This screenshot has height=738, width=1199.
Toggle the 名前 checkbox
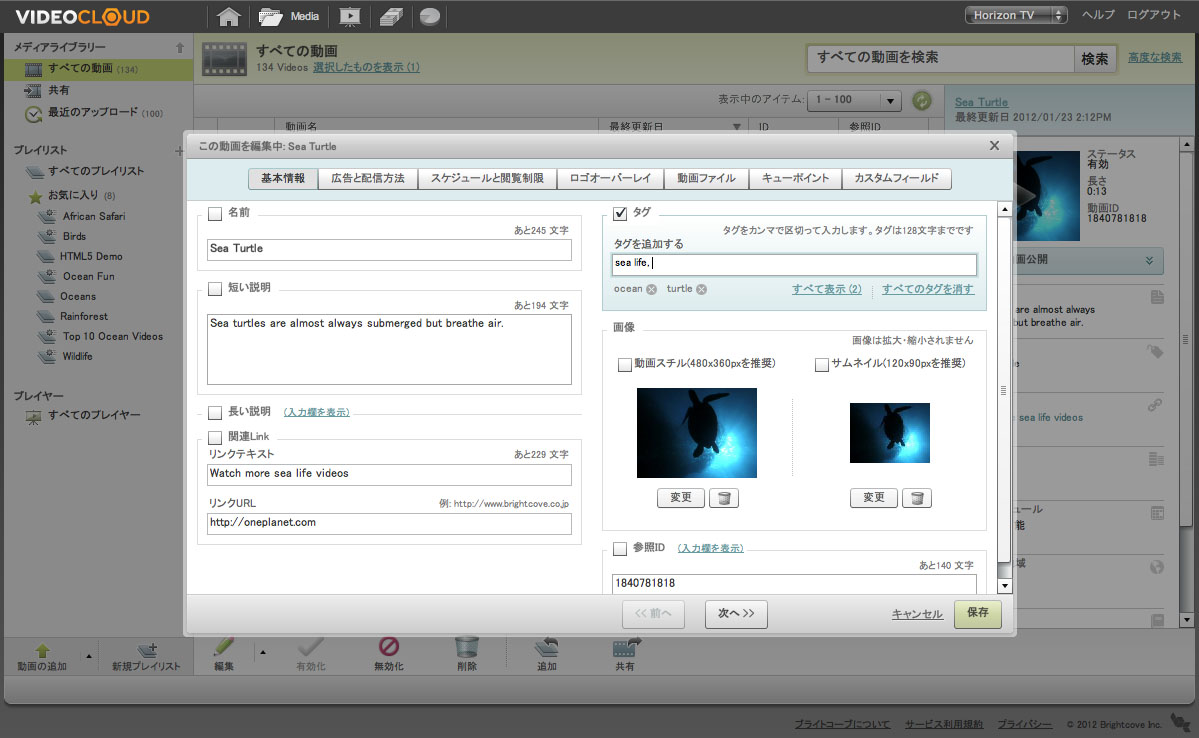coord(215,213)
